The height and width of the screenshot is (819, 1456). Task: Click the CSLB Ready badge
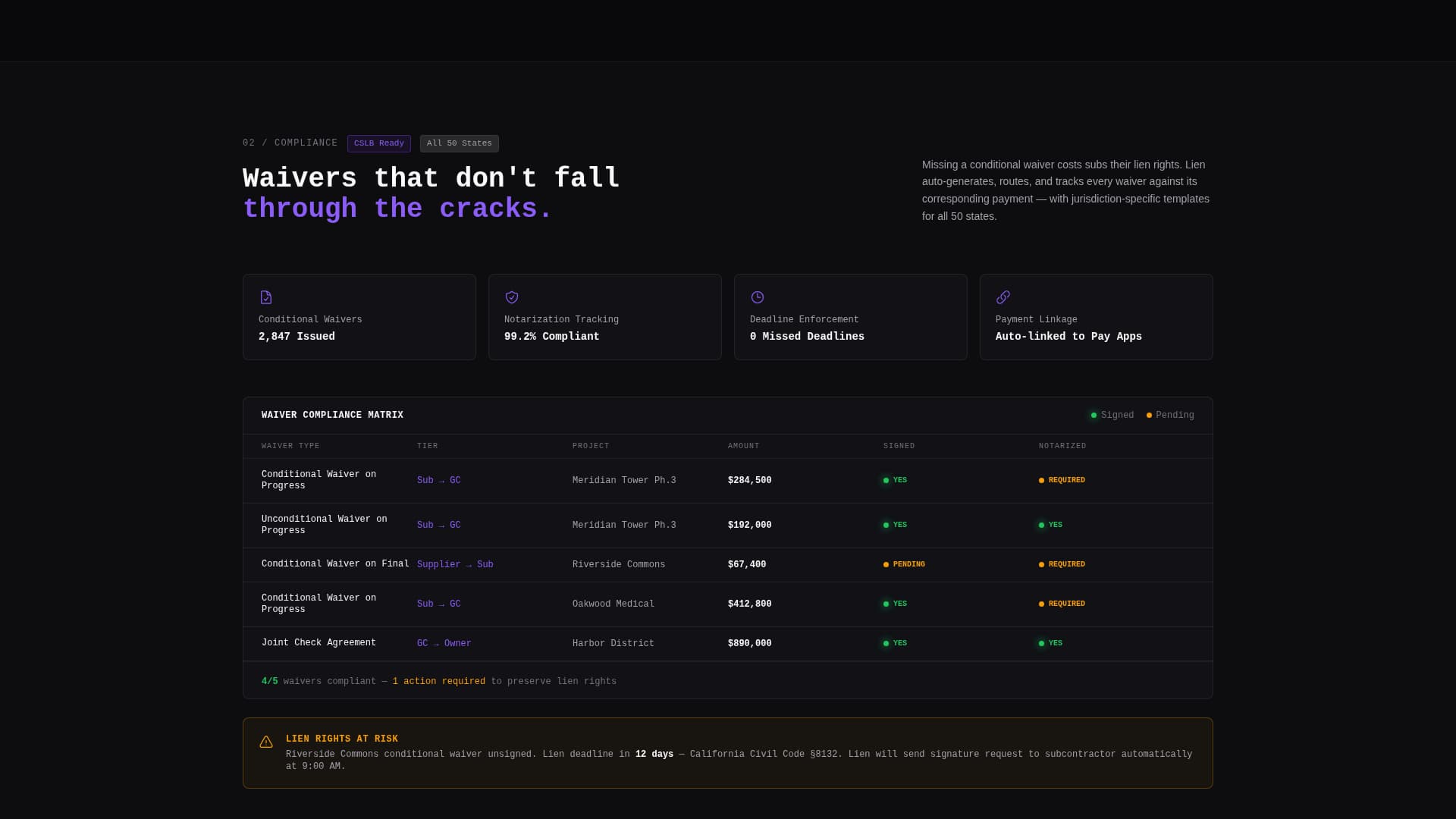coord(379,143)
